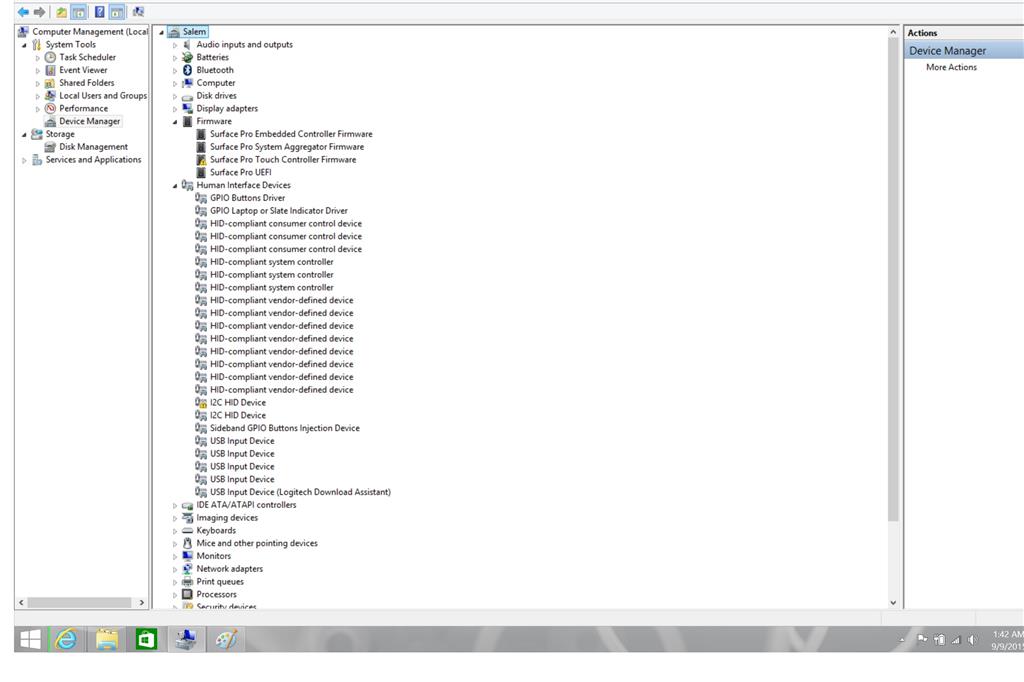The width and height of the screenshot is (1024, 682).
Task: Click the grey Forward arrow in toolbar
Action: pyautogui.click(x=40, y=12)
